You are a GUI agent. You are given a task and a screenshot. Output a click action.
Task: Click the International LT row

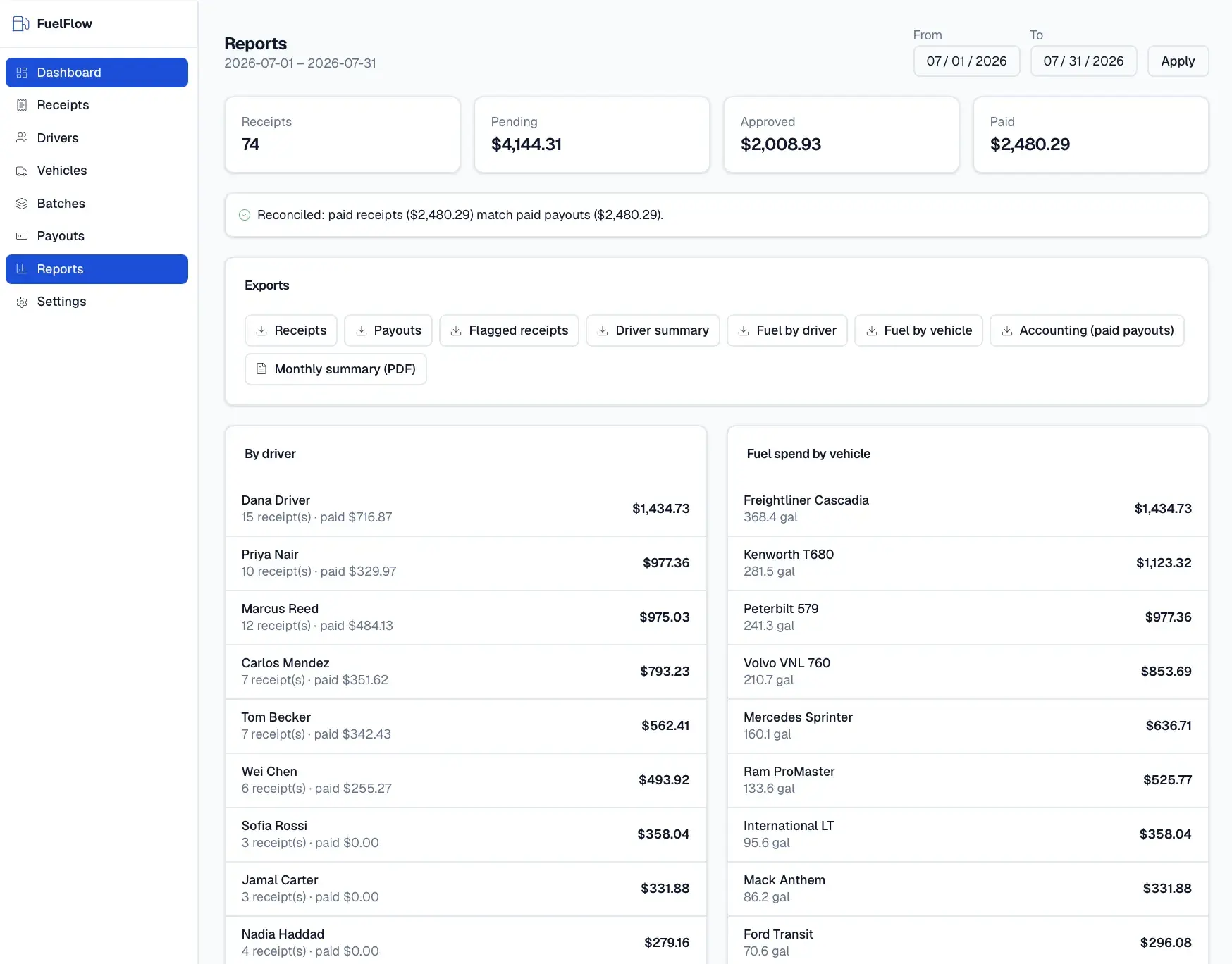tap(968, 834)
